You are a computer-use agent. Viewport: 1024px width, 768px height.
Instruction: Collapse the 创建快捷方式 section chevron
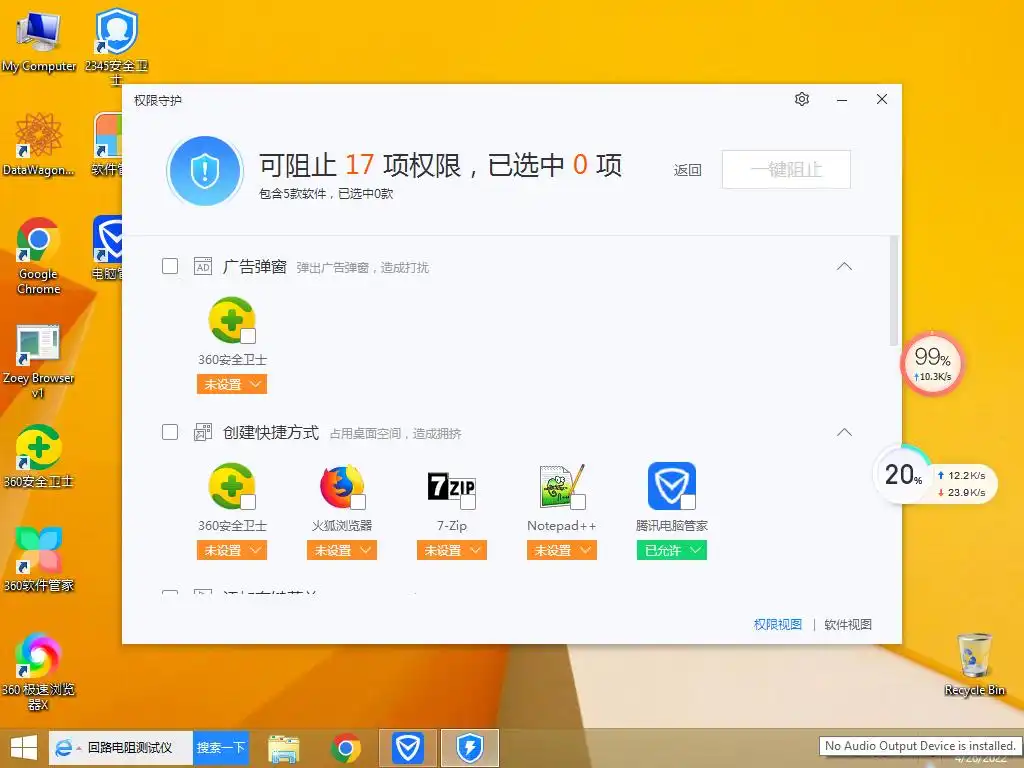coord(844,432)
